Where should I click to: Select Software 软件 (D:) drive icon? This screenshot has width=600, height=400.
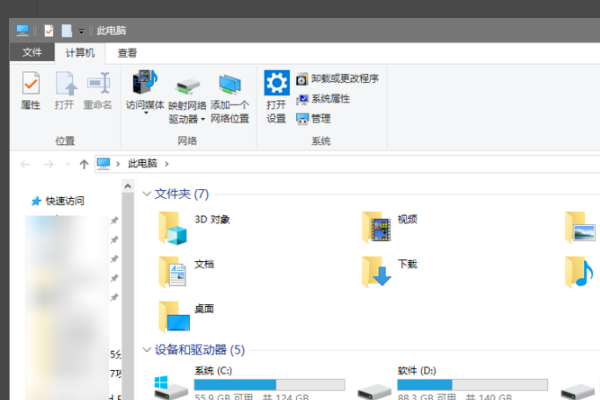[x=374, y=391]
